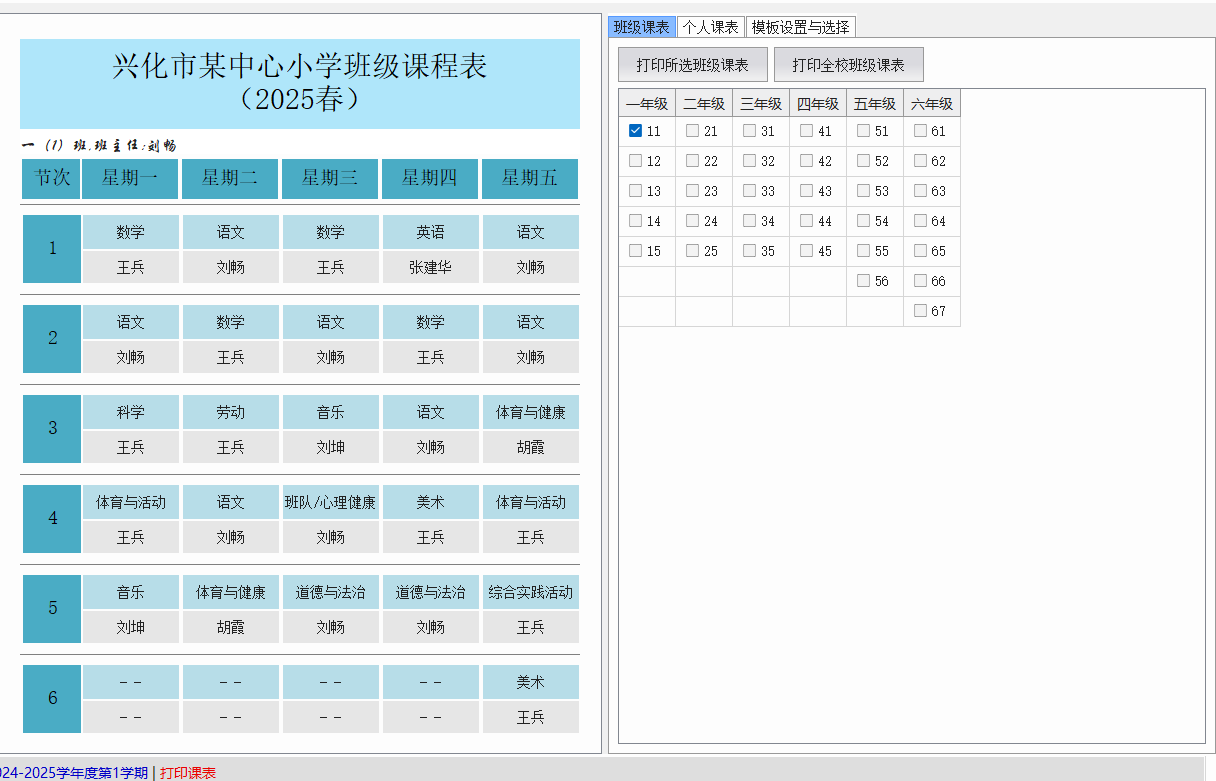Select the 六年级 column header

[x=931, y=104]
